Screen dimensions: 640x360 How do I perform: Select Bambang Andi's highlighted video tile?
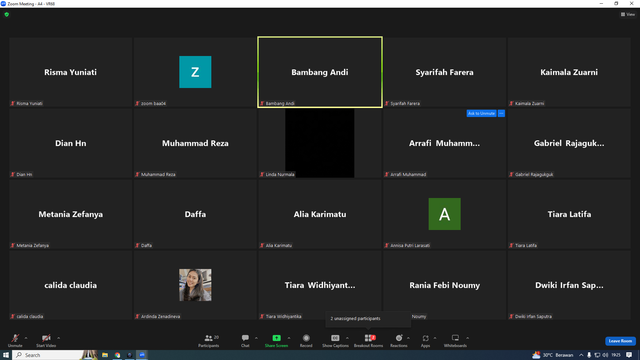pyautogui.click(x=320, y=72)
